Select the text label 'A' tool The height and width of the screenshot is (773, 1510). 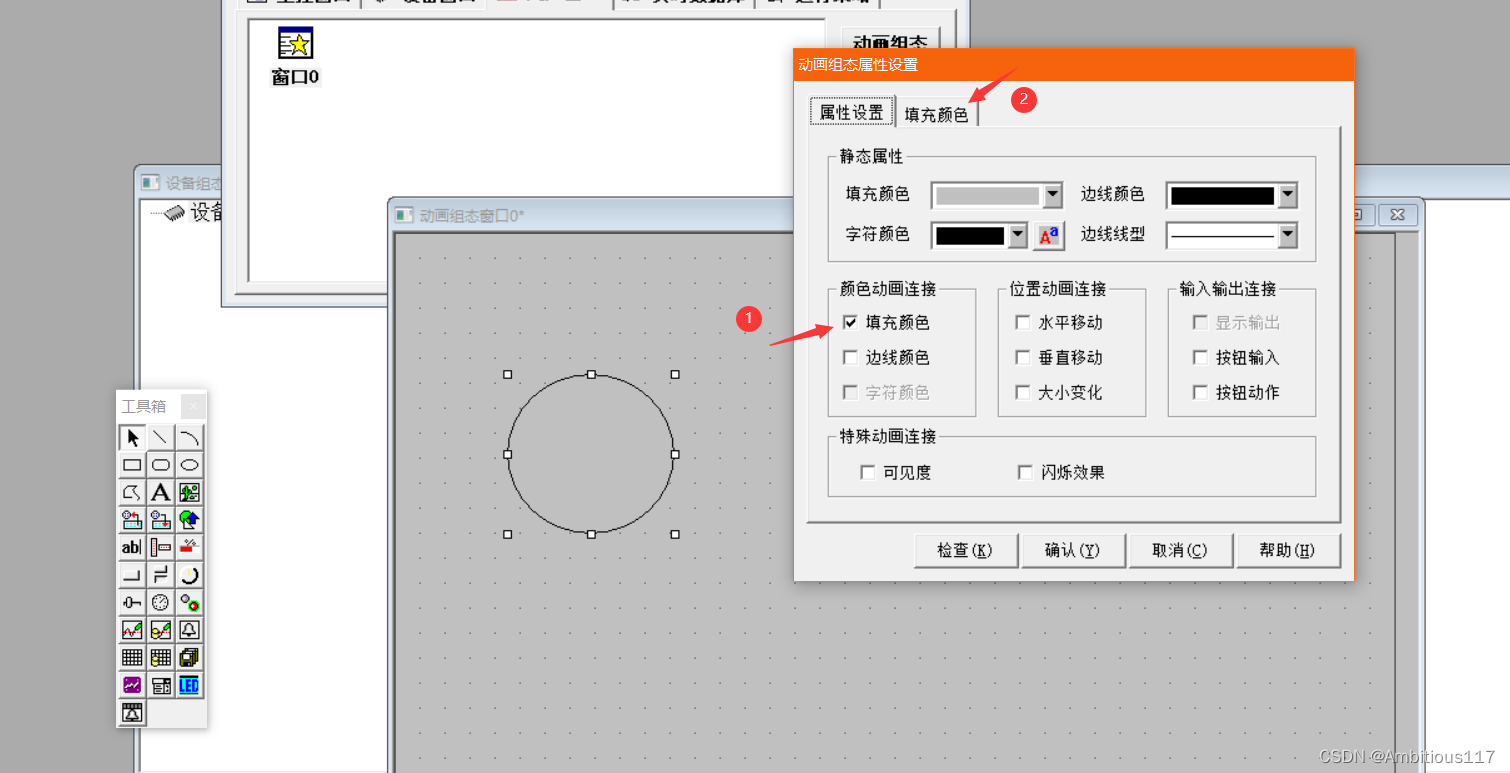(161, 492)
